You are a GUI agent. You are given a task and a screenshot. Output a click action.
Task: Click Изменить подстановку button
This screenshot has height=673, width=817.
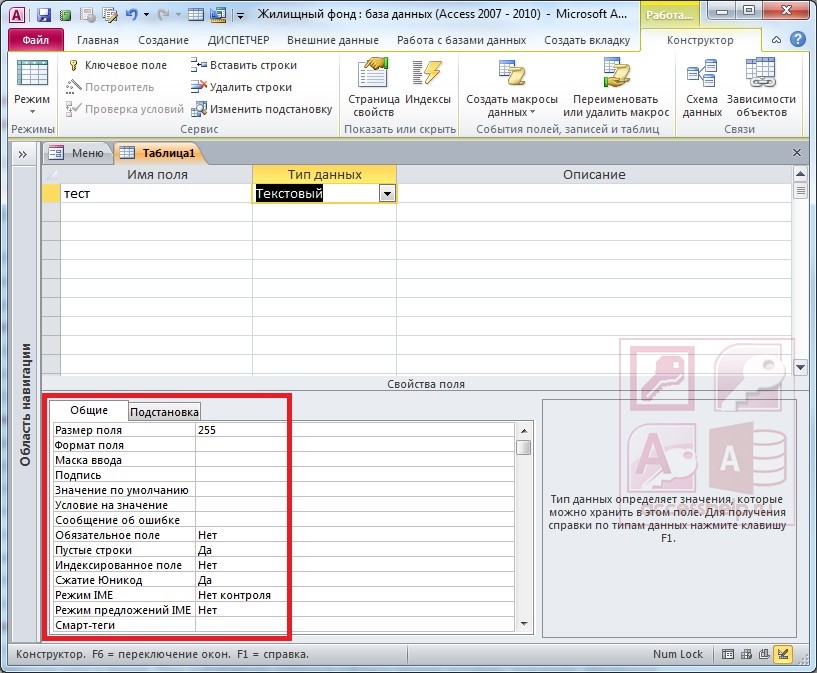coord(262,109)
